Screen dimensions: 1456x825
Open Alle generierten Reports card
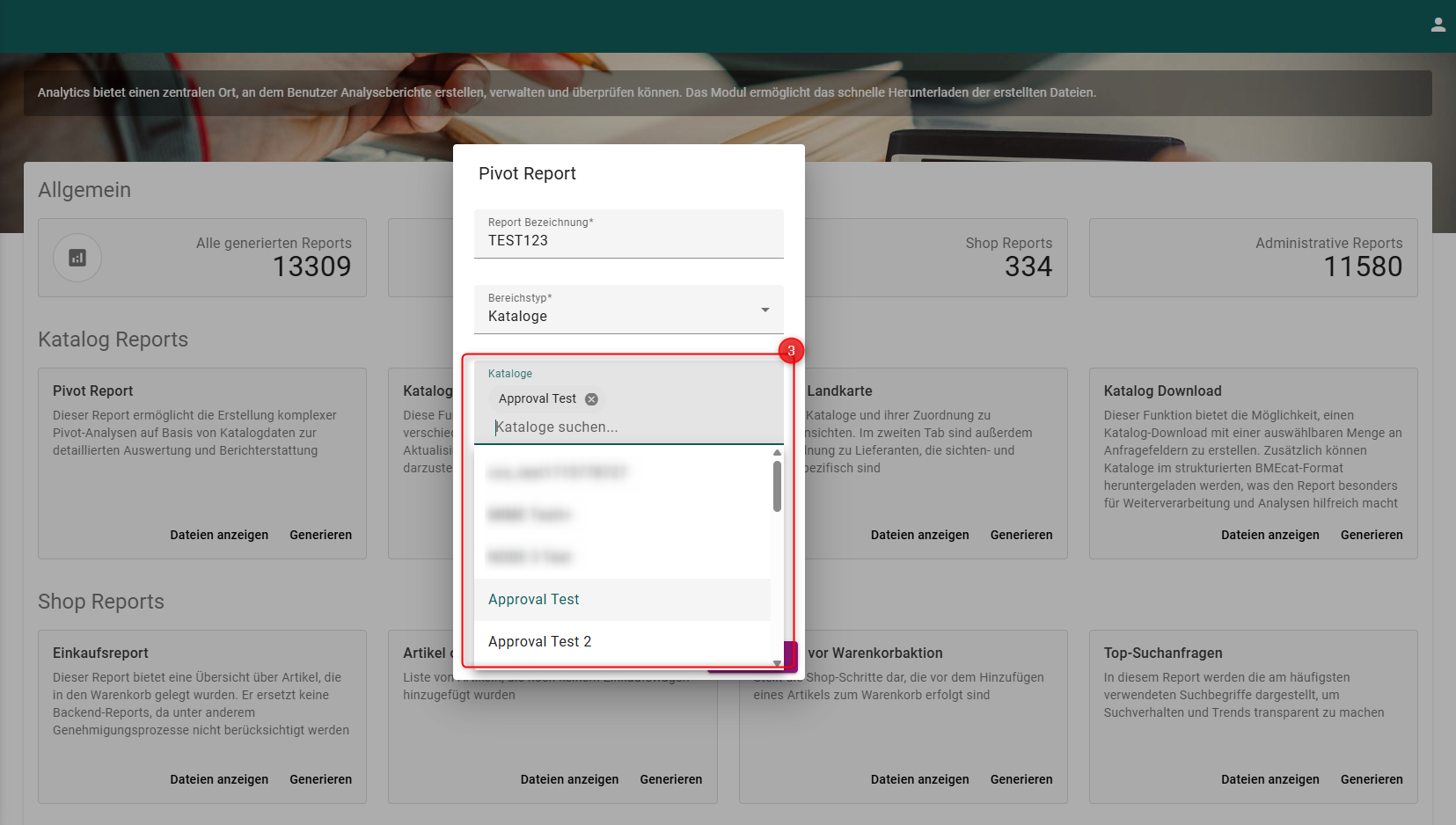click(x=202, y=258)
